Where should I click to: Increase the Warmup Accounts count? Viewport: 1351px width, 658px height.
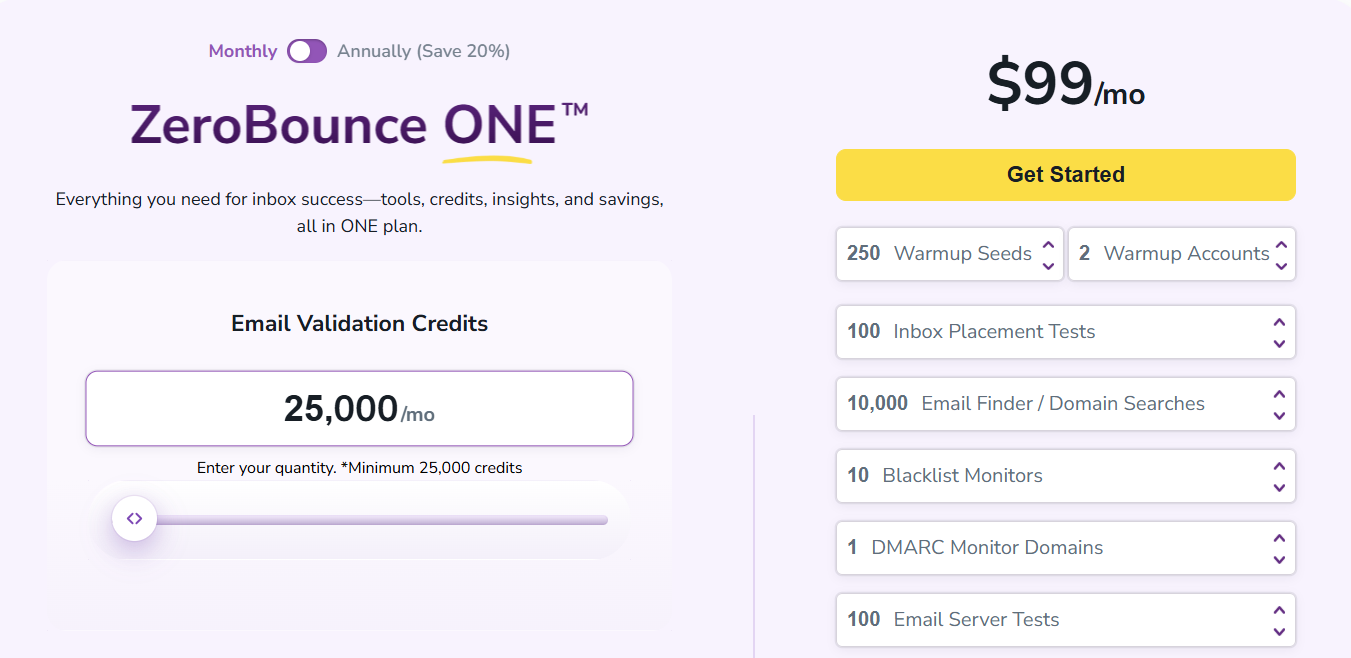click(1280, 246)
